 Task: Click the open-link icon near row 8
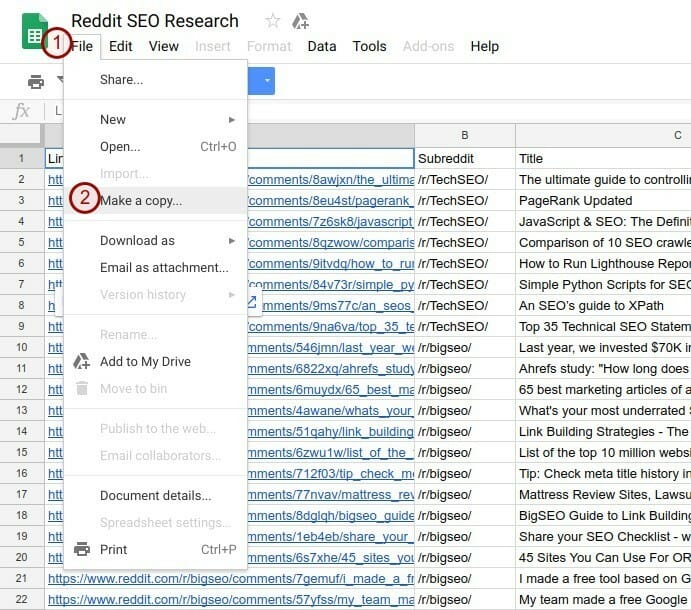click(251, 302)
